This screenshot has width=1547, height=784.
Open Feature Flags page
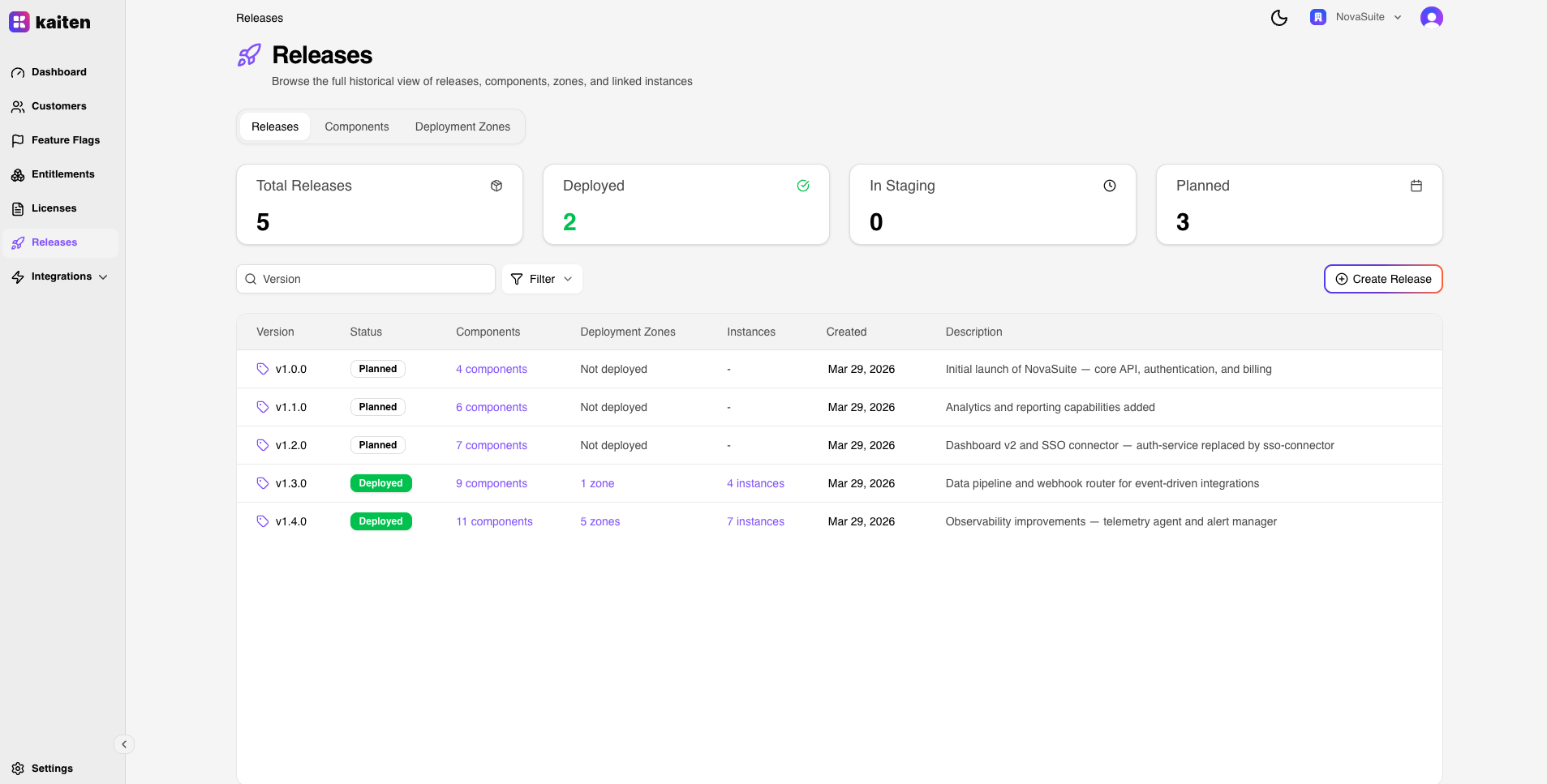click(65, 140)
